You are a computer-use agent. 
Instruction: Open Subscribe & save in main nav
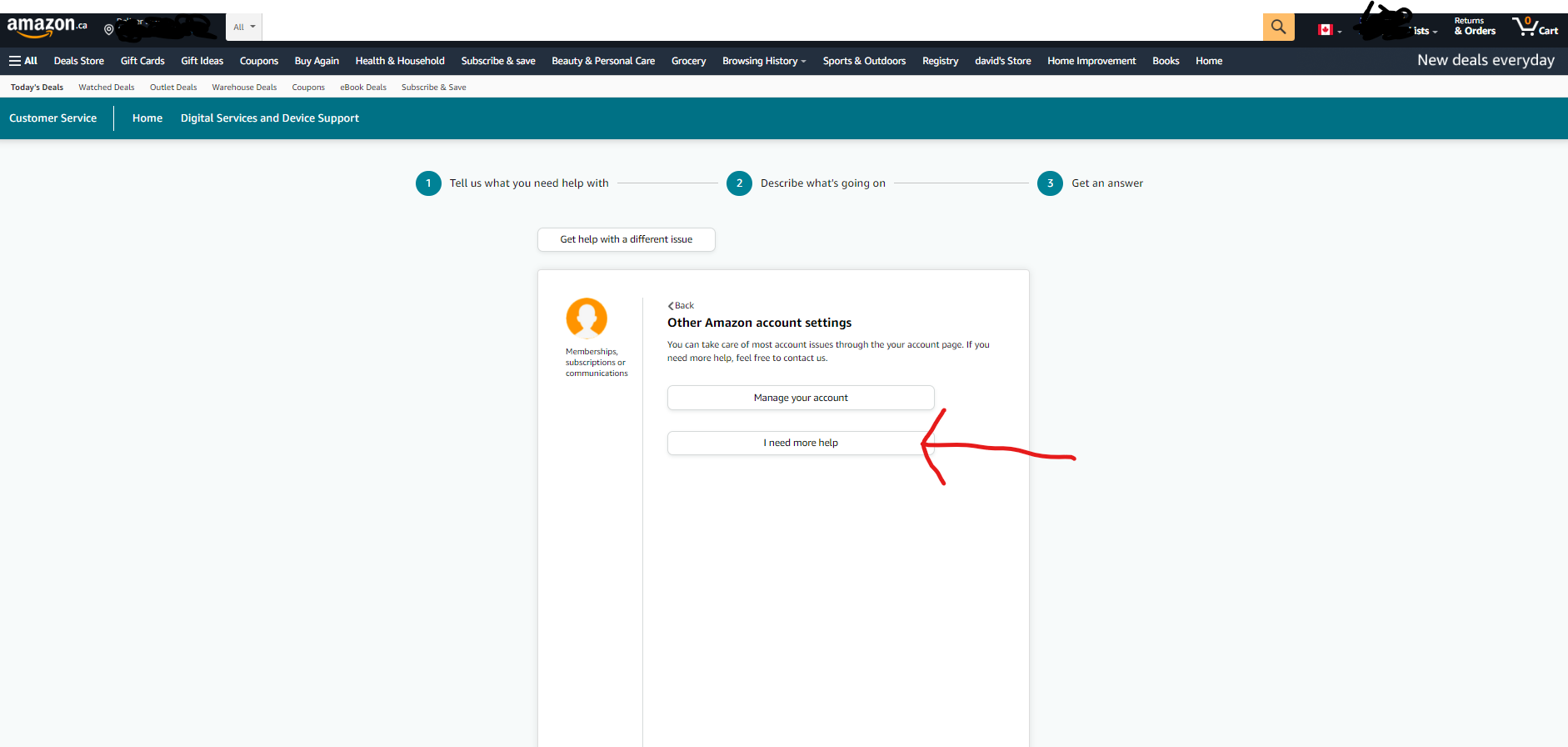[498, 61]
